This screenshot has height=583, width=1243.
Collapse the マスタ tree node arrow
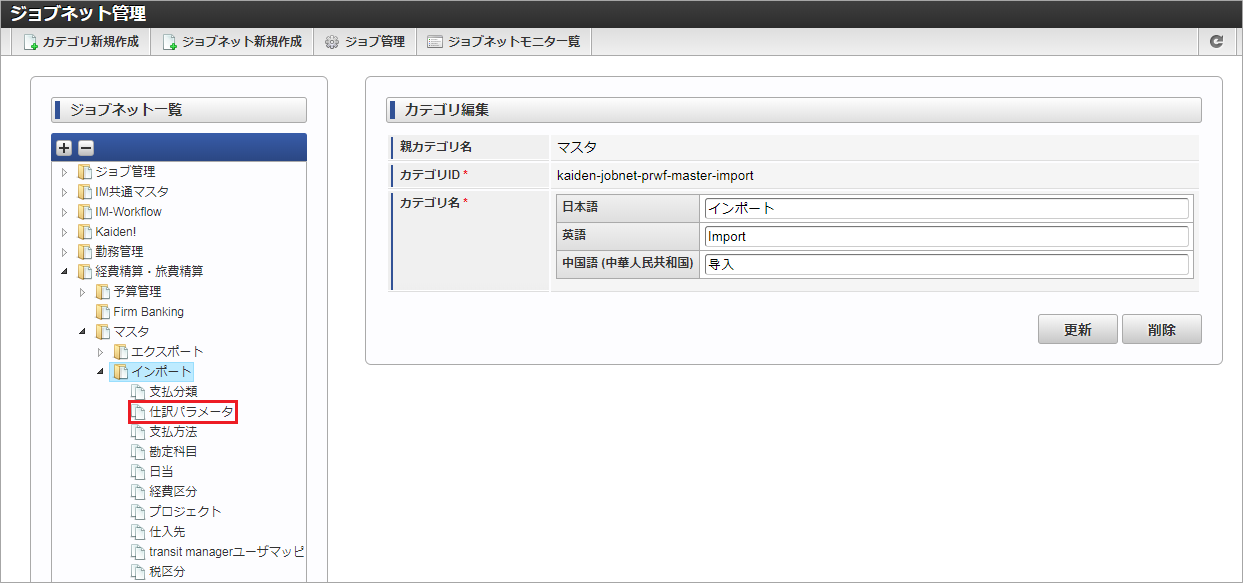(83, 332)
